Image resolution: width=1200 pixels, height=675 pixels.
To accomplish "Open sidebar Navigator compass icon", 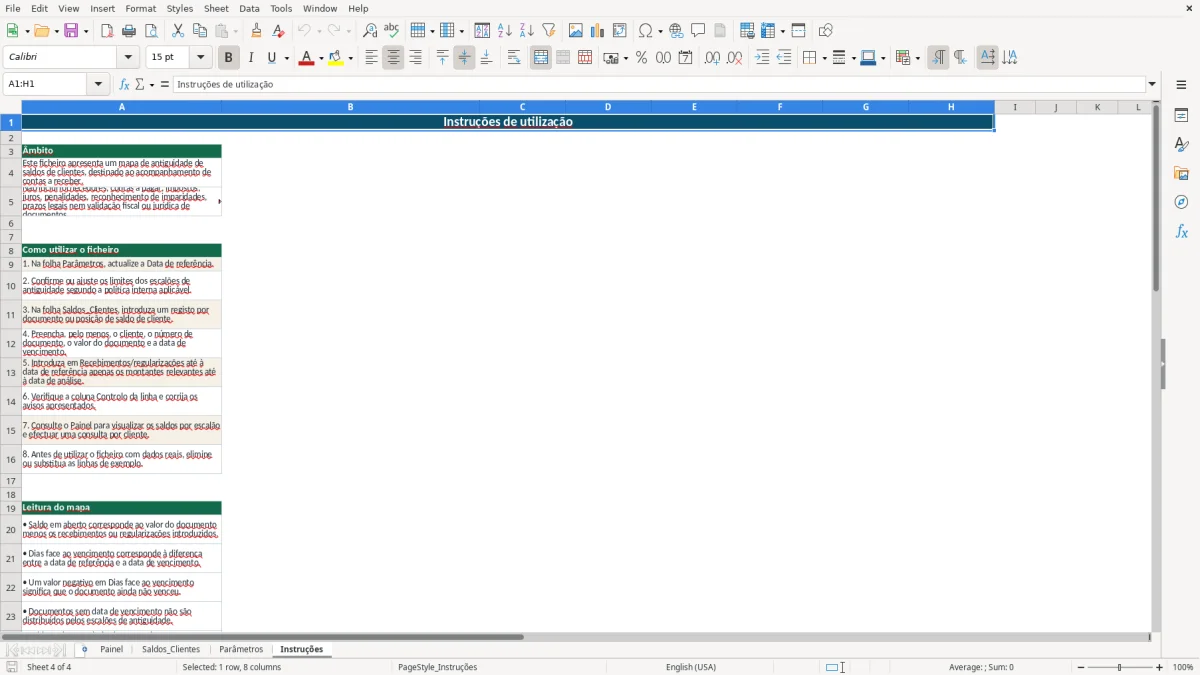I will (x=1181, y=202).
